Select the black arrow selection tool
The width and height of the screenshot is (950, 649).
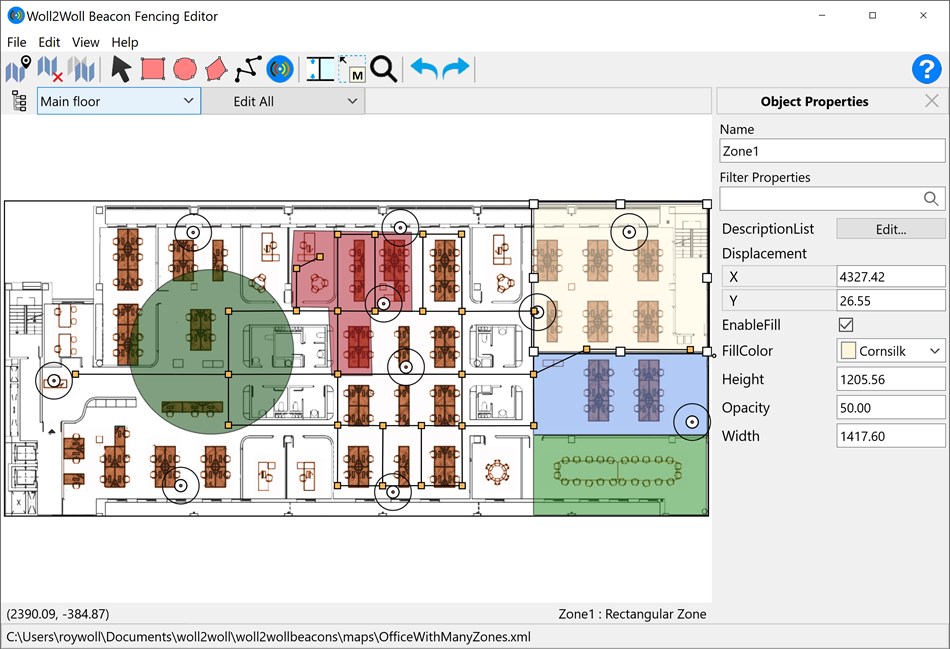tap(118, 69)
